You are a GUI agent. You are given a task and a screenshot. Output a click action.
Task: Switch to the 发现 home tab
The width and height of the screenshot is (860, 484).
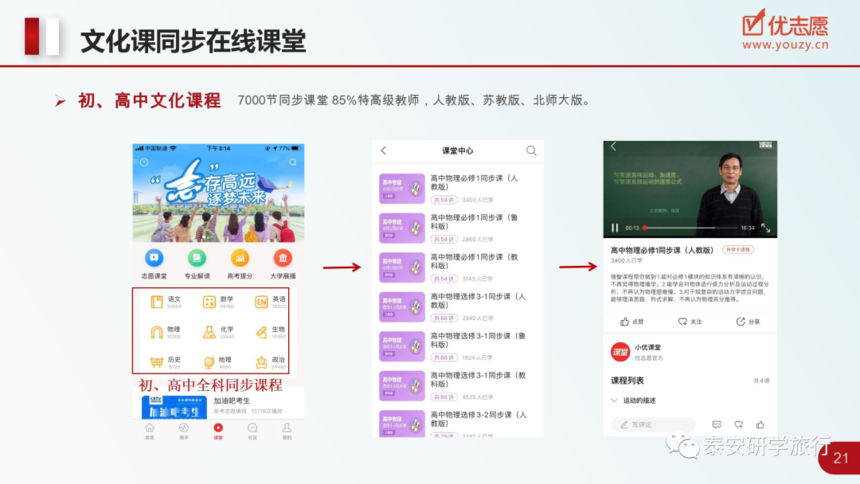149,431
